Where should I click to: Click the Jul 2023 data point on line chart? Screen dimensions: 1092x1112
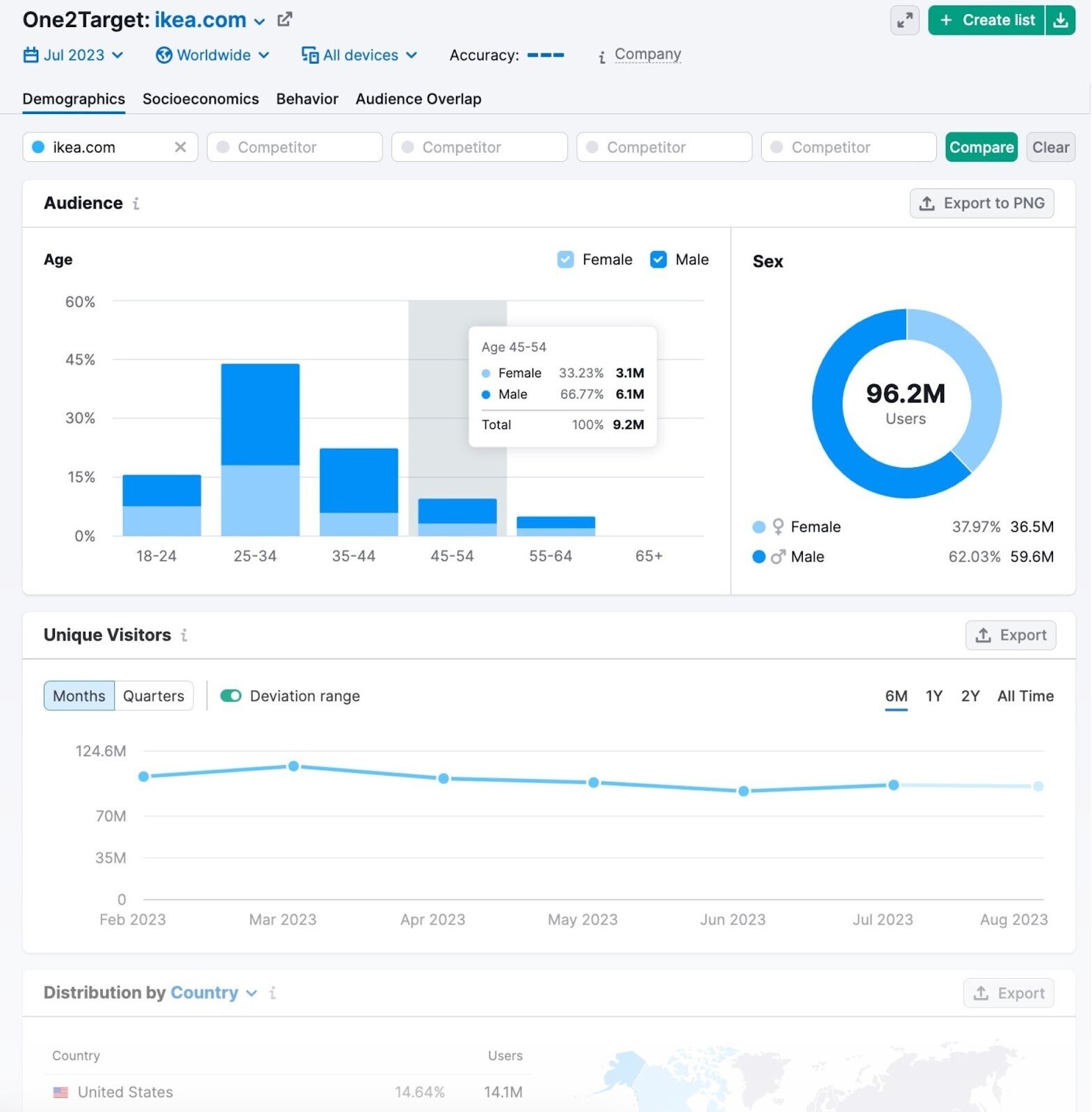click(x=893, y=785)
